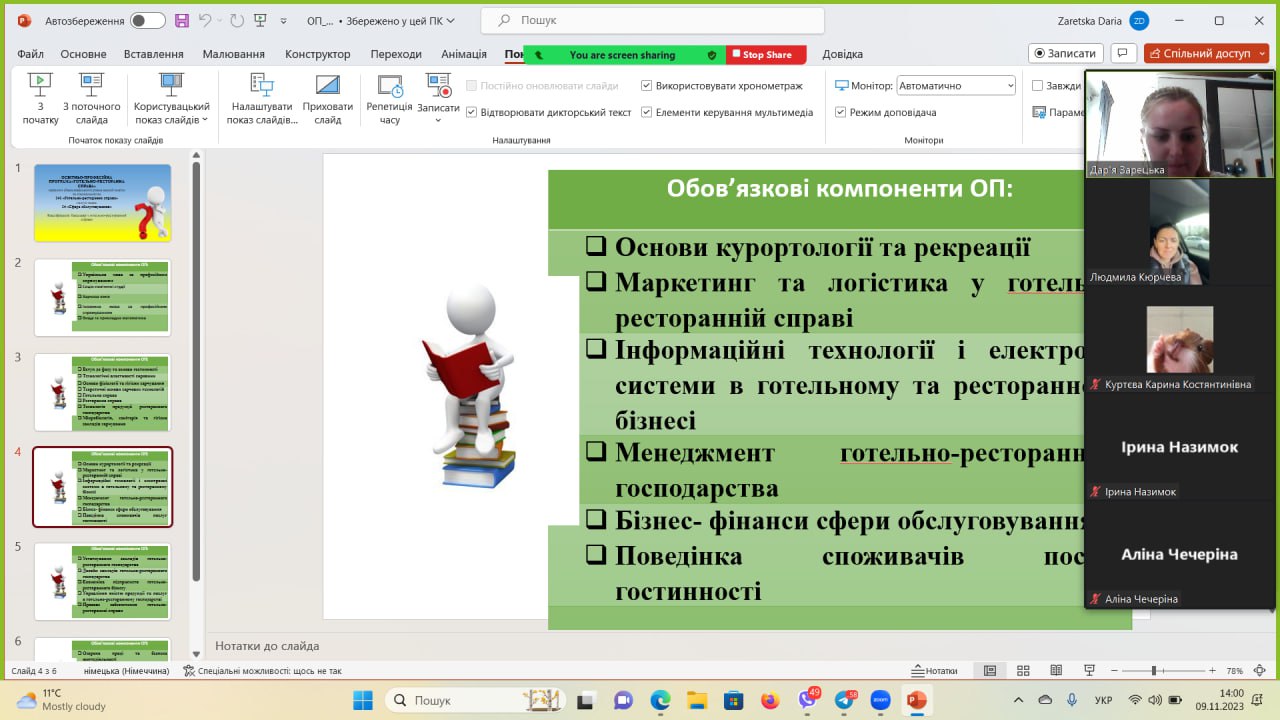
Task: Click the fit slide to window icon
Action: 1261,671
